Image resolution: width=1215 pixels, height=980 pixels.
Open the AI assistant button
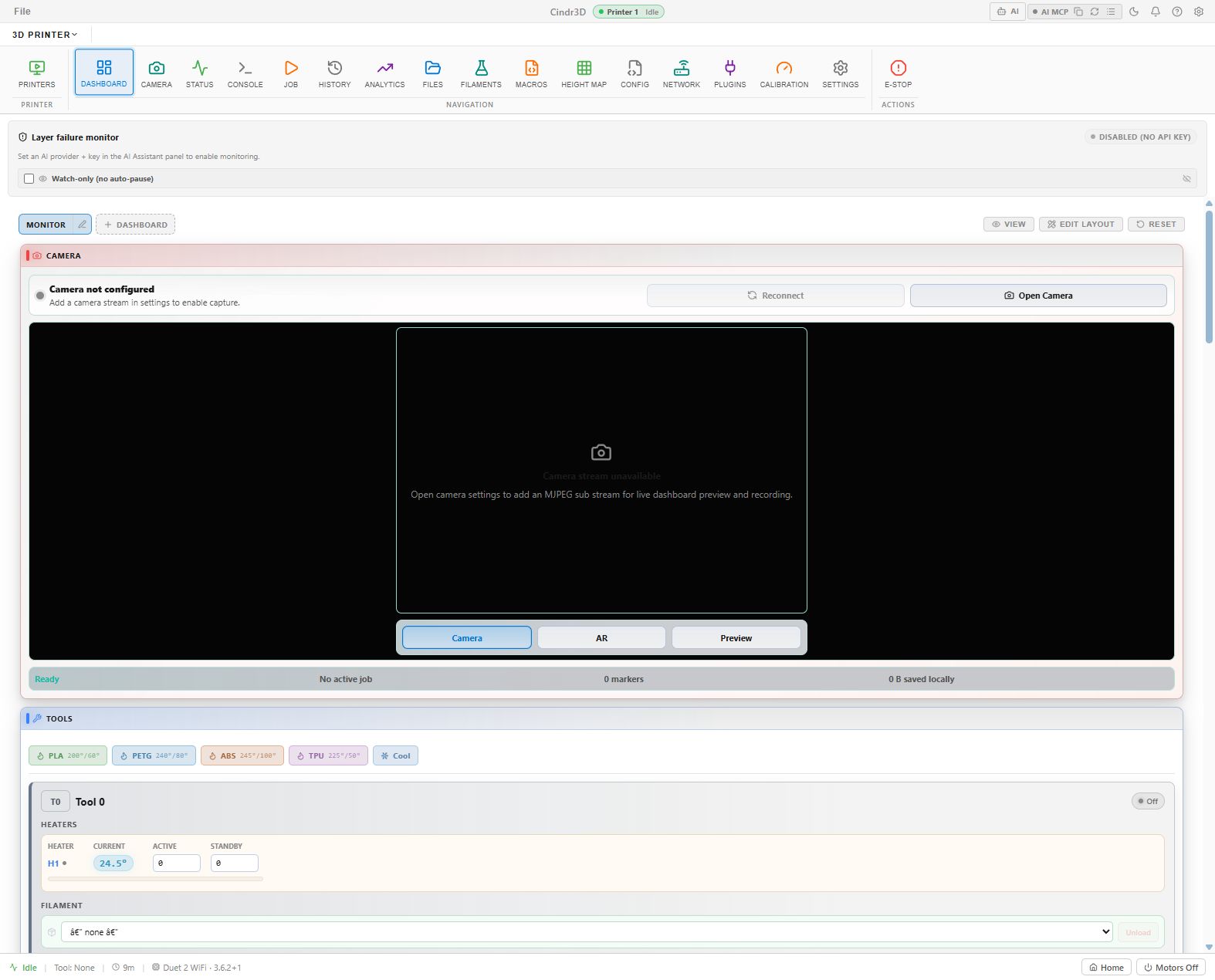[1008, 12]
